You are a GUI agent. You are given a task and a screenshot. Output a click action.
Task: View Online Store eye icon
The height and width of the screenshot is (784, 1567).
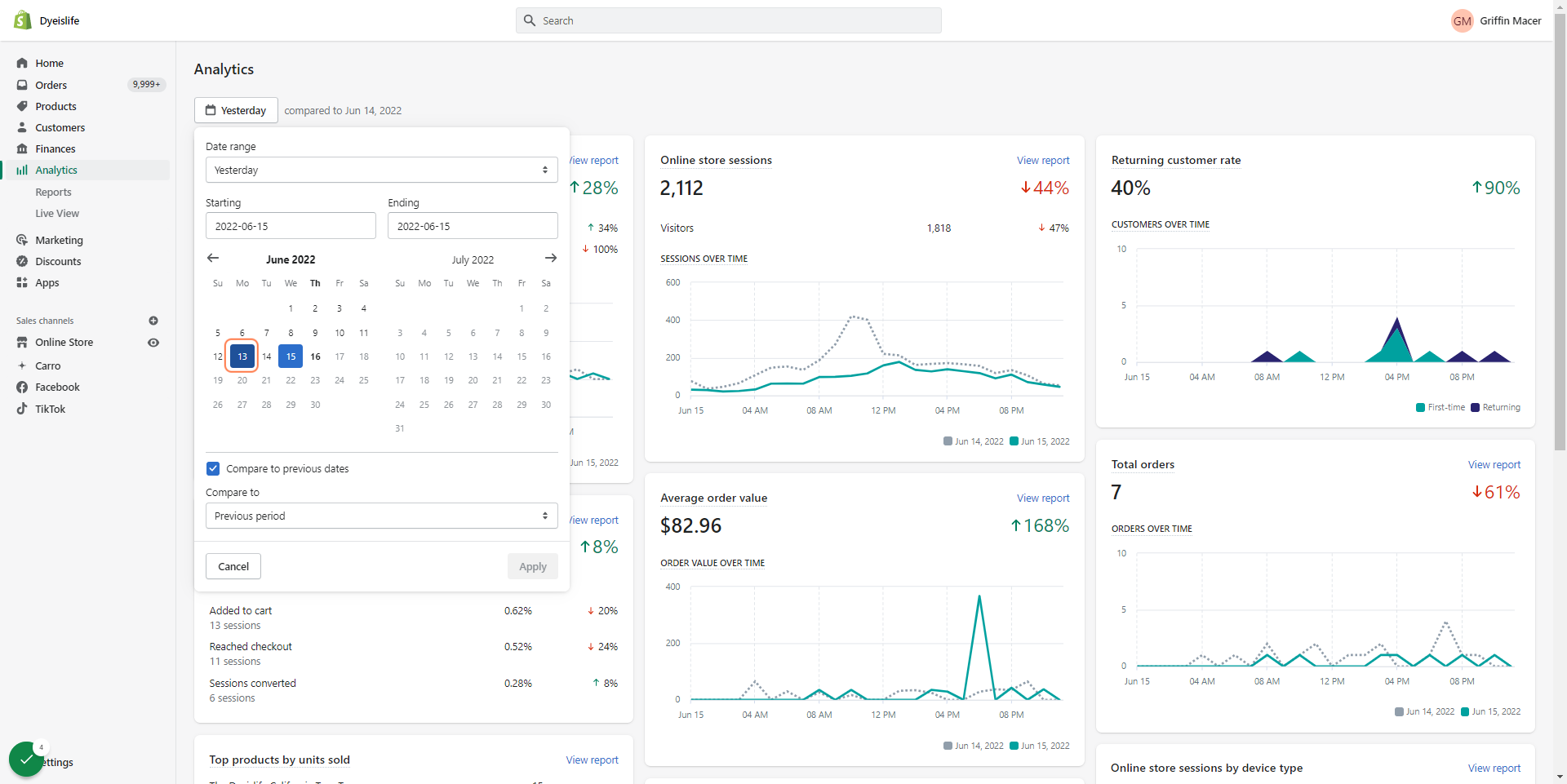pyautogui.click(x=153, y=343)
